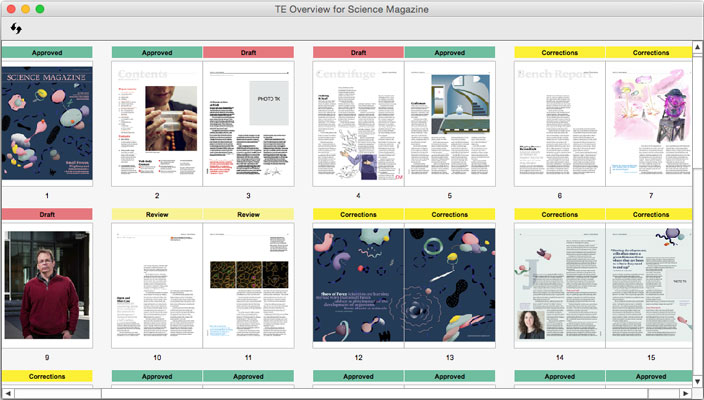Open page 2 Contents thumbnail
The height and width of the screenshot is (400, 704).
coord(157,123)
